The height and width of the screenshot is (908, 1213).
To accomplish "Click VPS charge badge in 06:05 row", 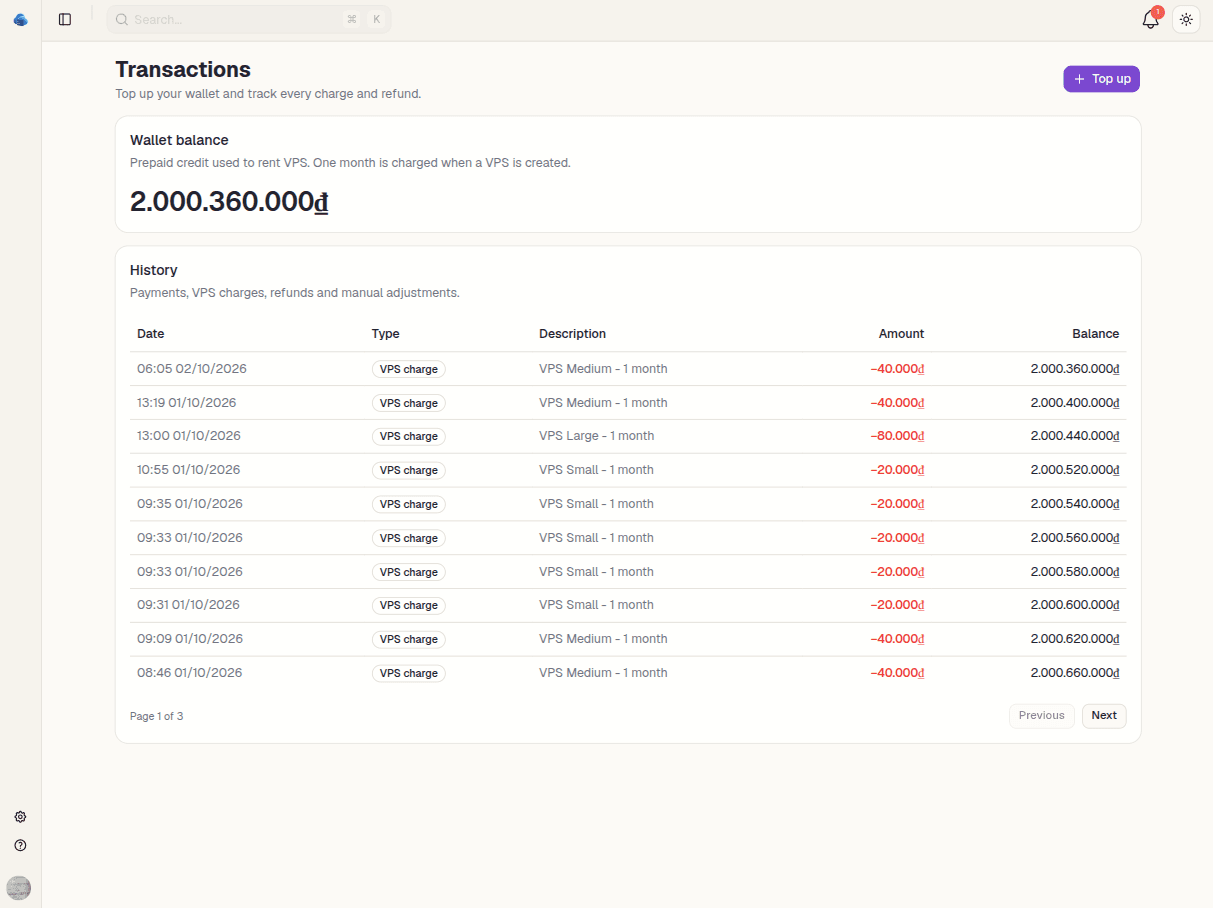I will (x=408, y=369).
